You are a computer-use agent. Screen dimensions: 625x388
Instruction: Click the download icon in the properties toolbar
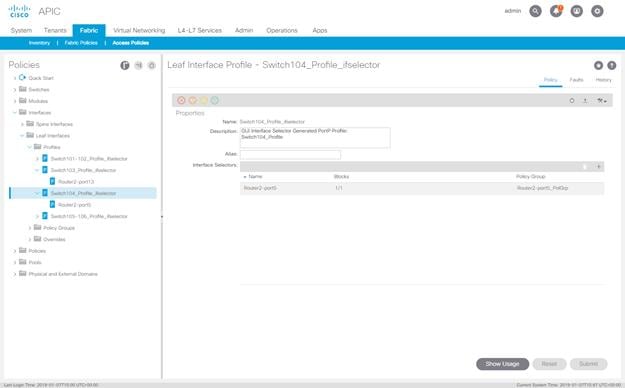[x=585, y=101]
